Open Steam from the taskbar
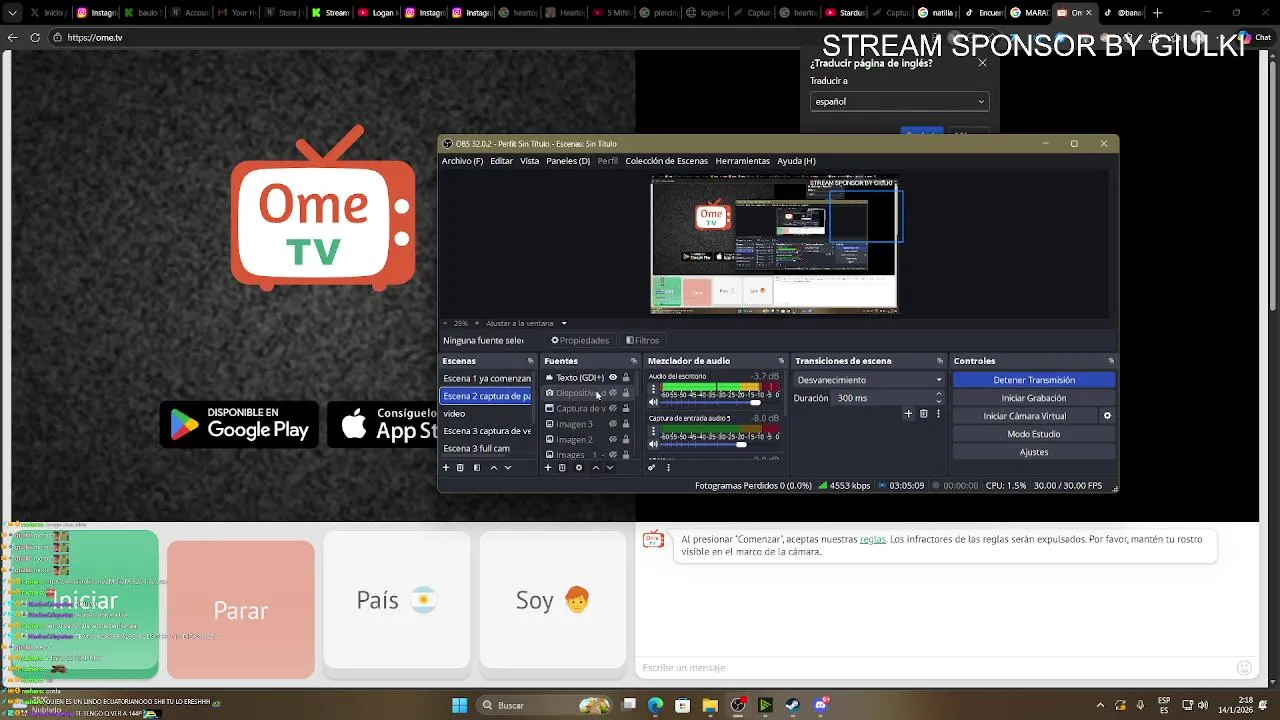 click(792, 705)
